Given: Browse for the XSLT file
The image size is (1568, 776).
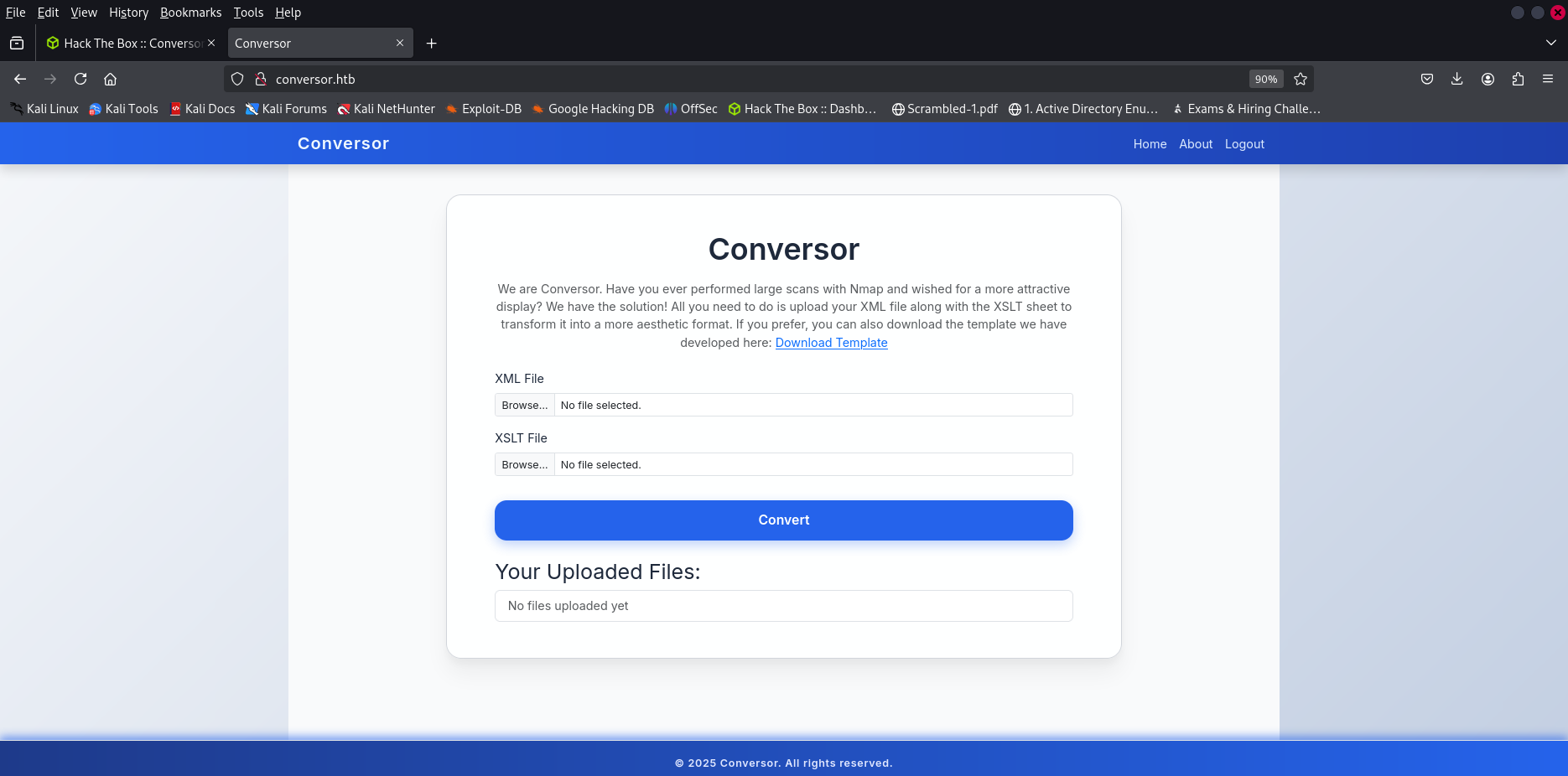Looking at the screenshot, I should coord(524,465).
